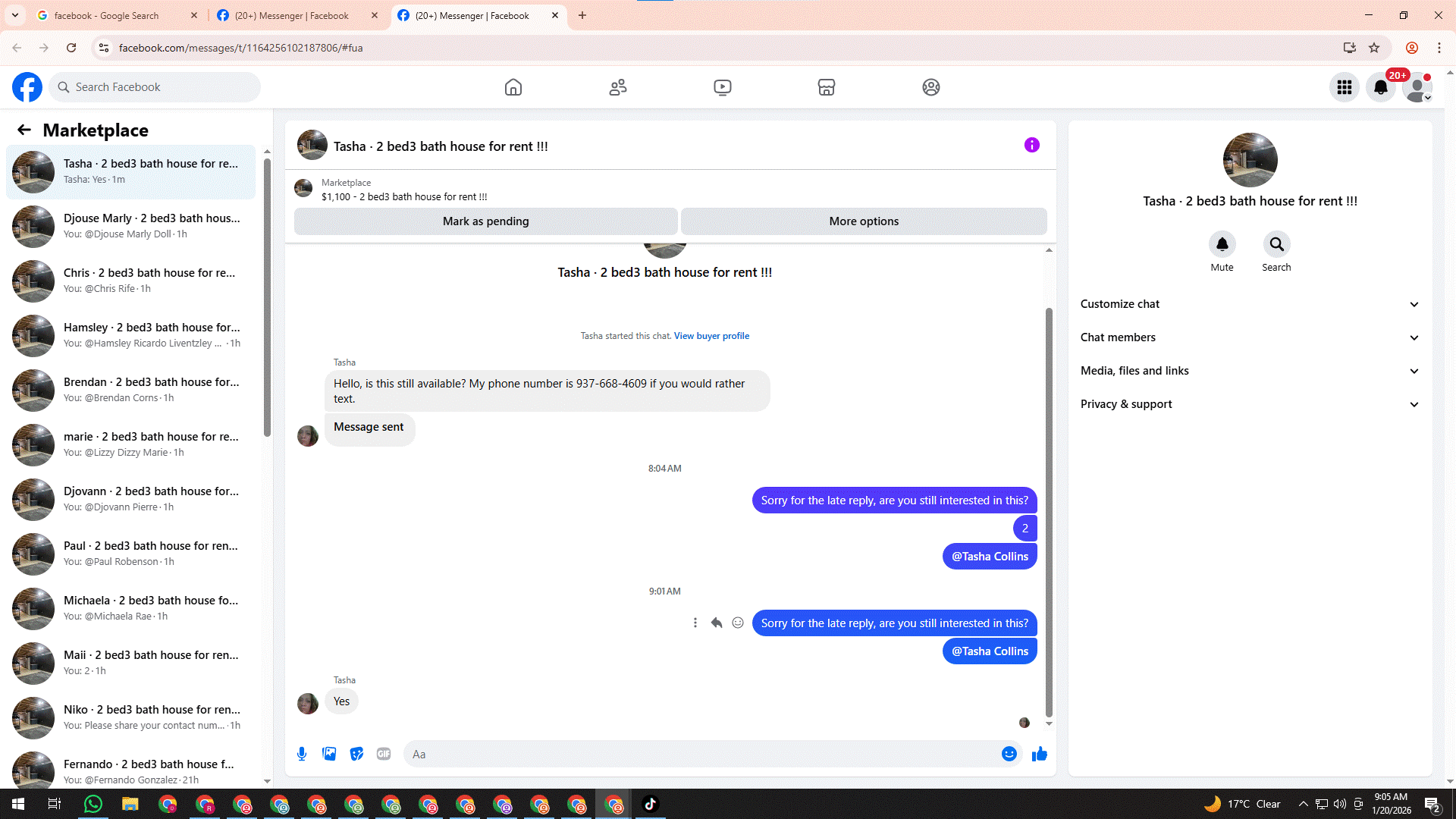Open Djouse Marly conversation

click(131, 226)
